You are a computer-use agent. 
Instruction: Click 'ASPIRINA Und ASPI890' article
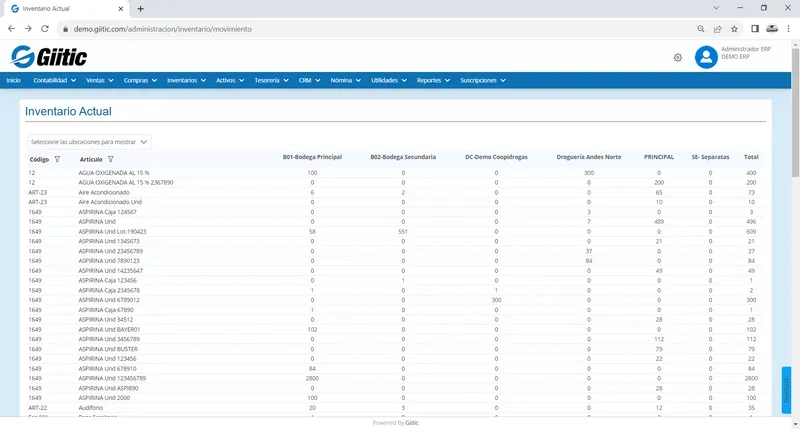[x=108, y=388]
